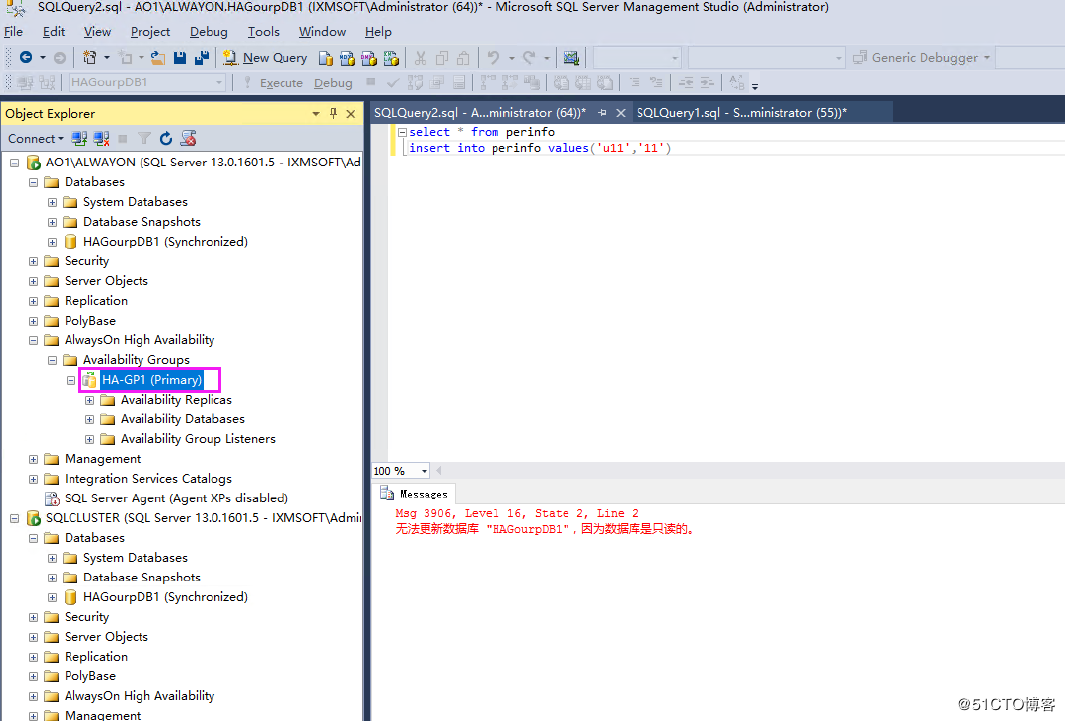Click the New Project icon in toolbar
This screenshot has height=721, width=1065.
89,58
